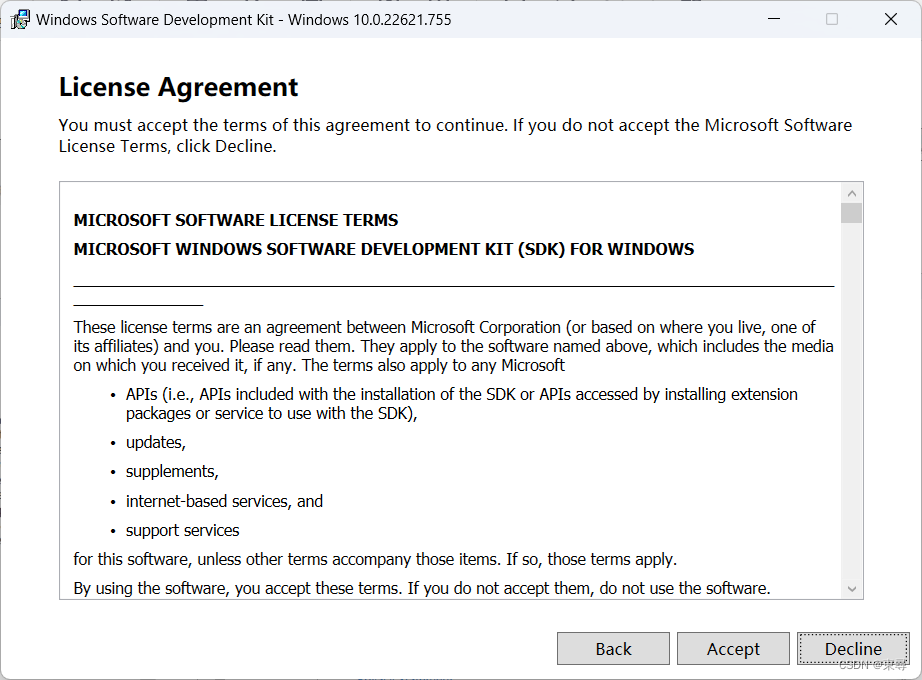
Task: Click the SDK installer icon in the title bar
Action: [20, 19]
